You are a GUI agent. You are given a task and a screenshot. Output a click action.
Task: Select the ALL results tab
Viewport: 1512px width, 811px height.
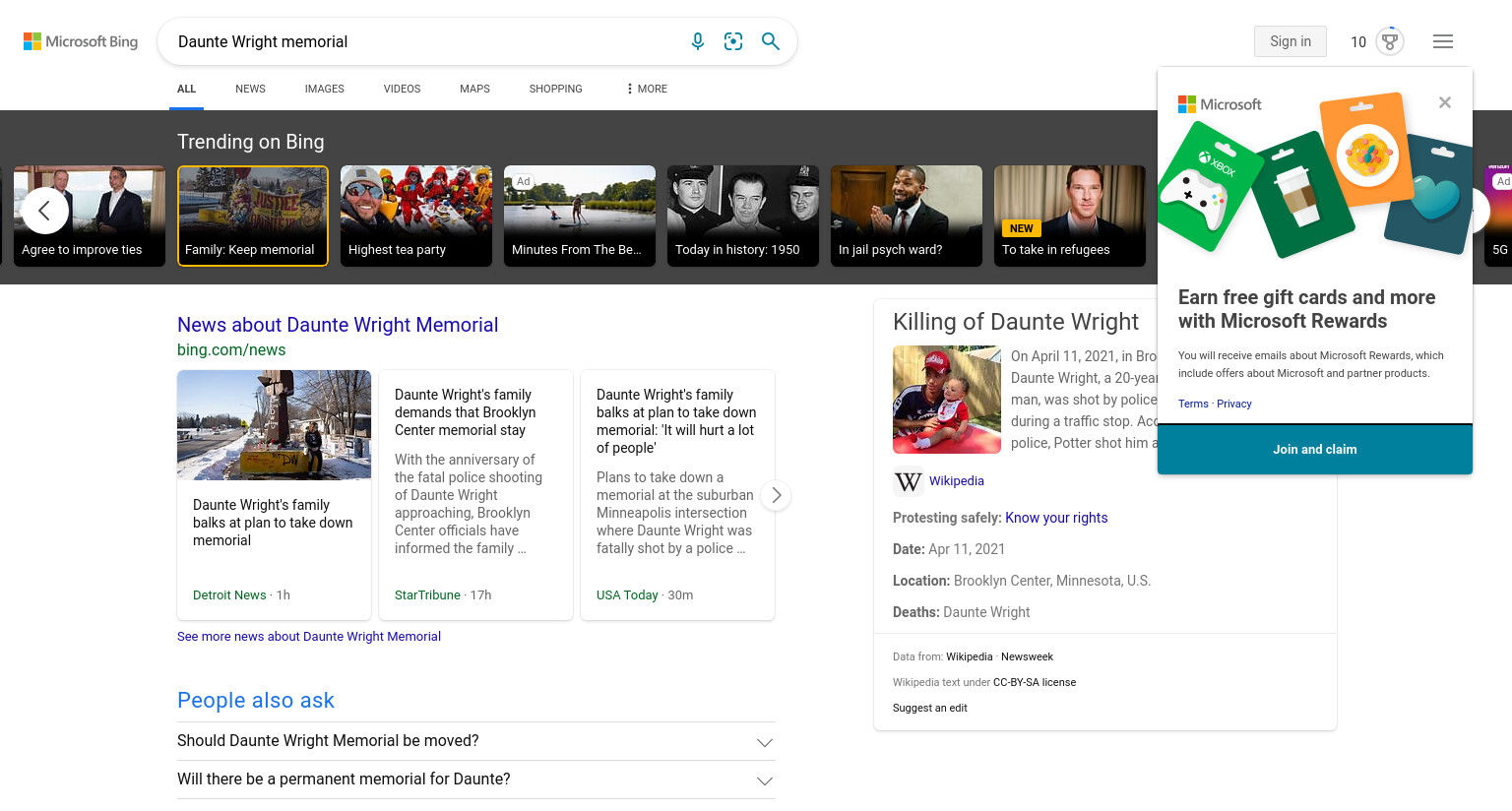point(186,89)
